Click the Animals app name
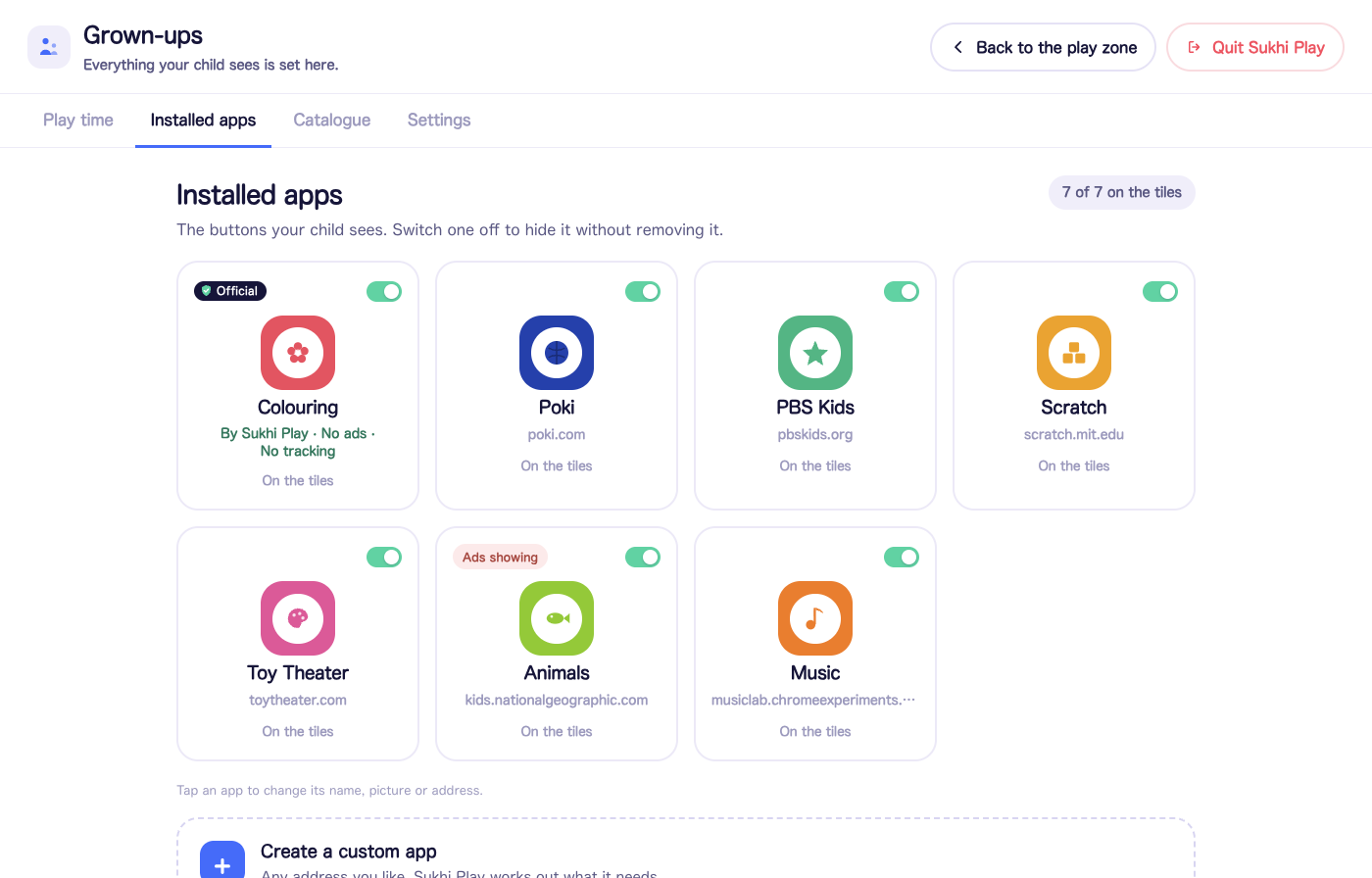 point(557,672)
